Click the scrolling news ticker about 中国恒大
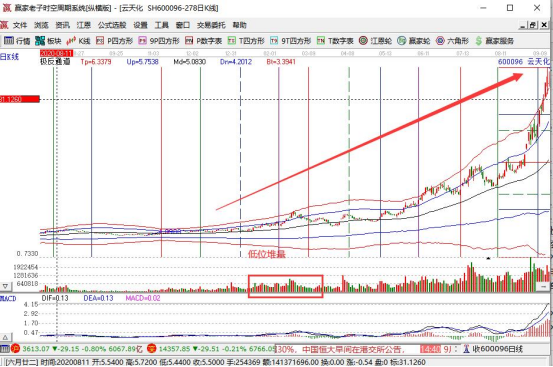 [339, 349]
